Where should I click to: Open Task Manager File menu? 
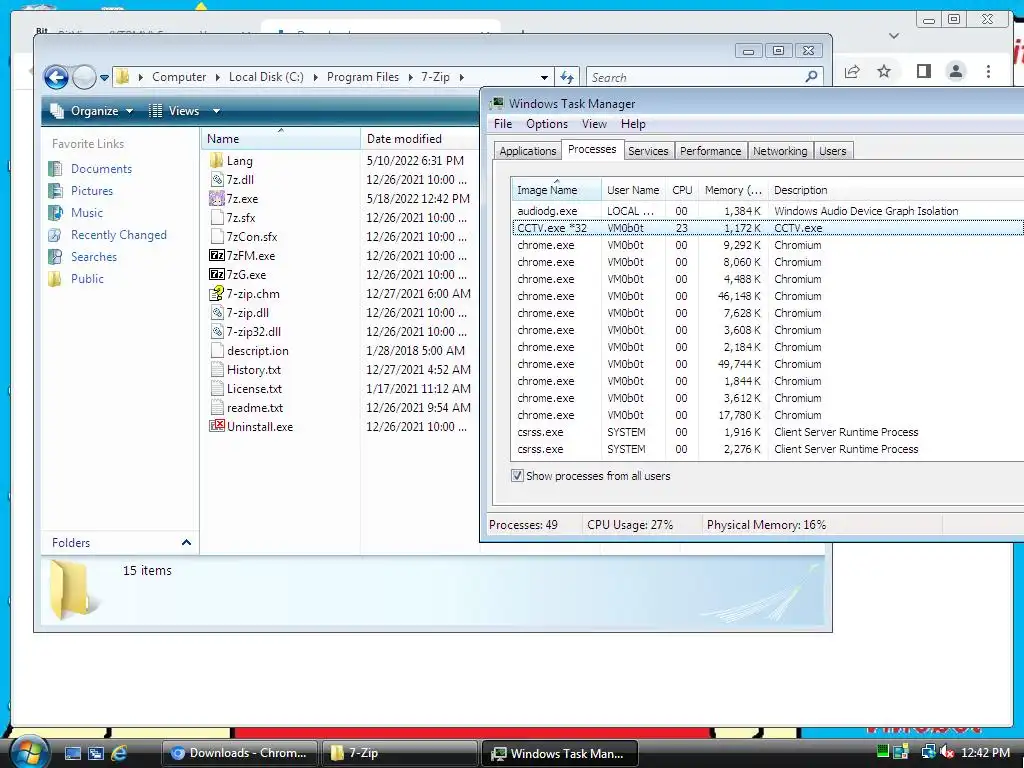[x=503, y=124]
